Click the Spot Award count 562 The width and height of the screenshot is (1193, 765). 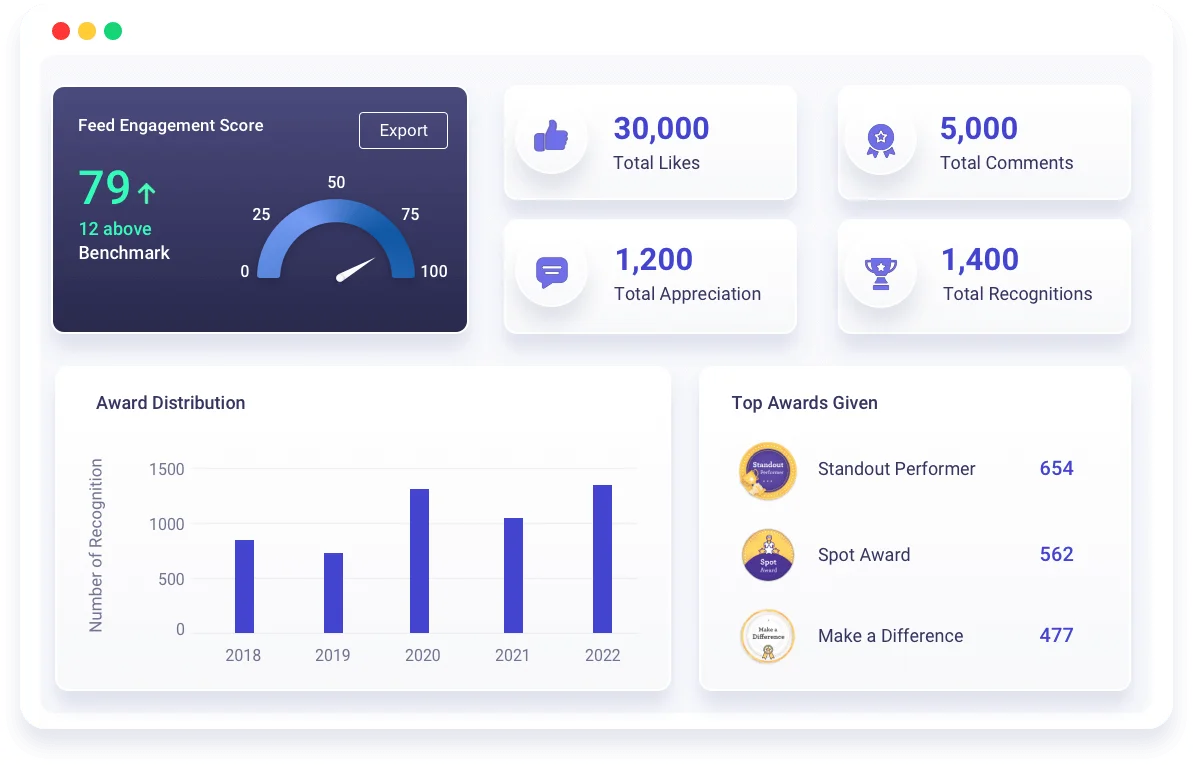tap(1056, 554)
